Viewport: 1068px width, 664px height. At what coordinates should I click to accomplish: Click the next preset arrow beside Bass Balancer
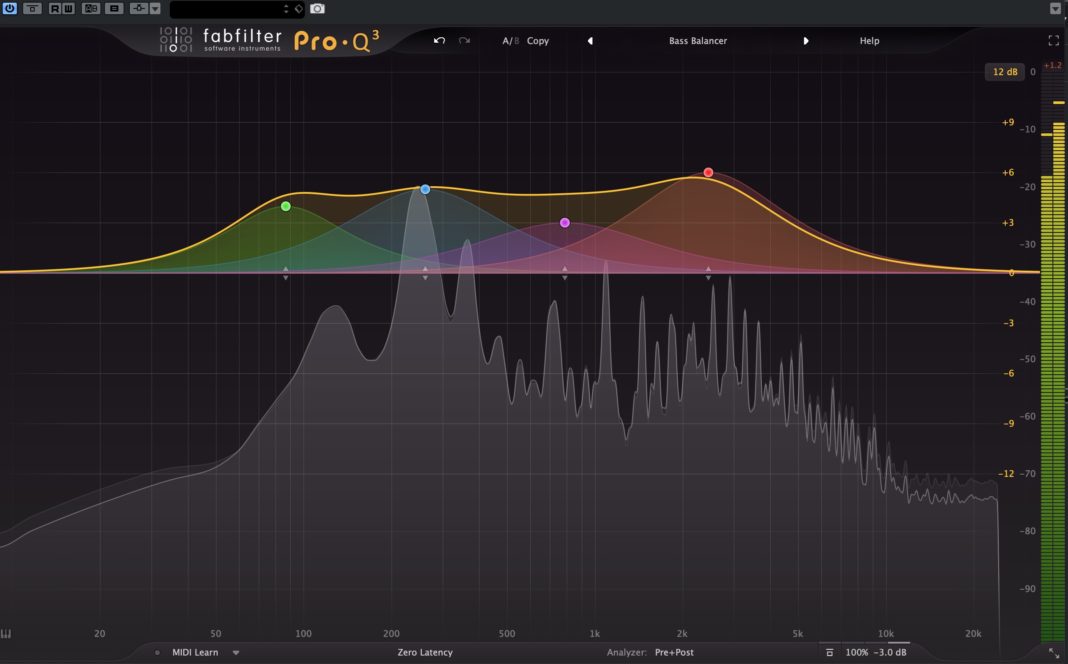(x=806, y=41)
